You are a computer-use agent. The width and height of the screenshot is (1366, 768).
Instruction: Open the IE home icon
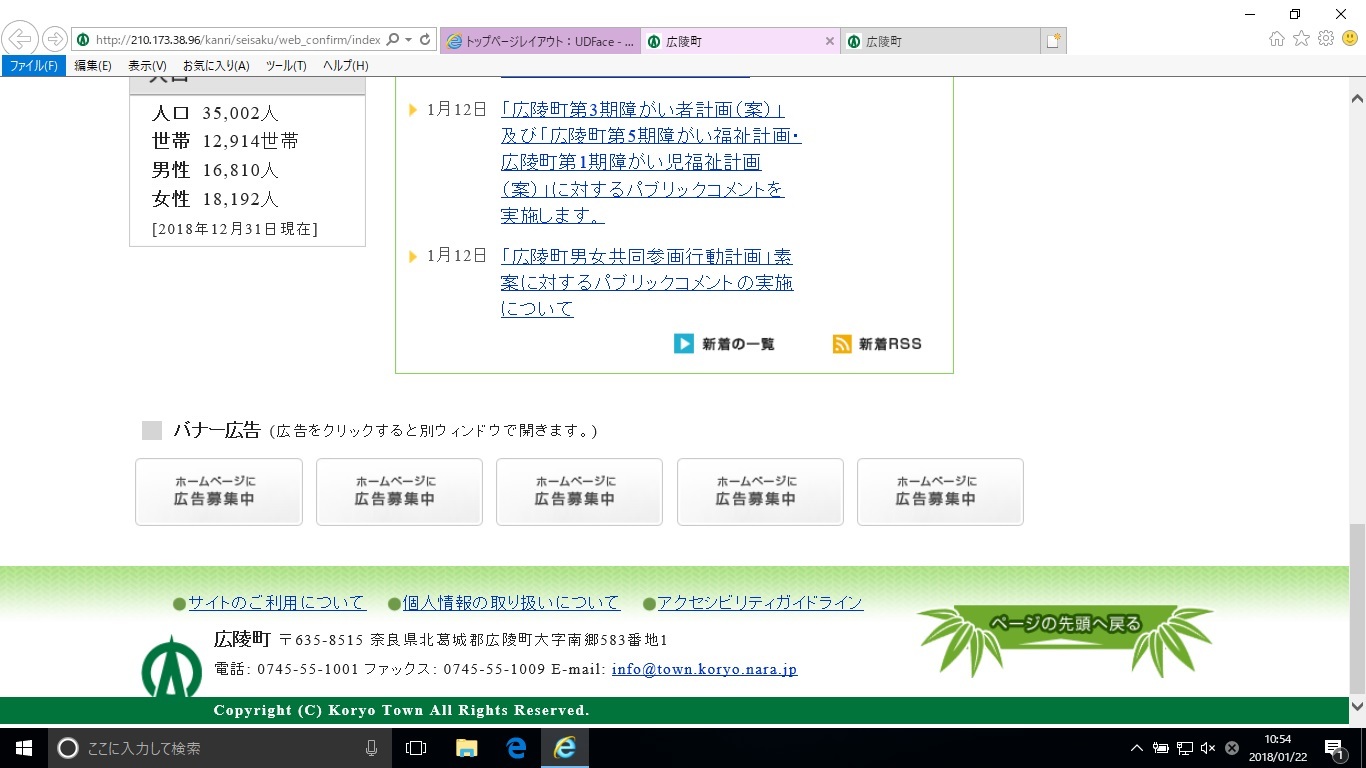pos(1276,39)
